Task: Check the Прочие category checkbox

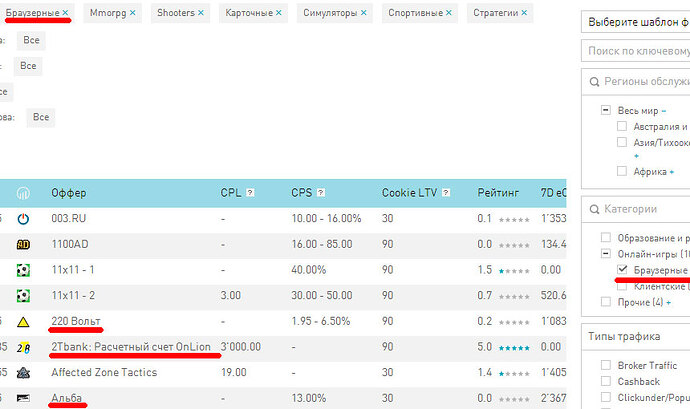Action: click(606, 302)
